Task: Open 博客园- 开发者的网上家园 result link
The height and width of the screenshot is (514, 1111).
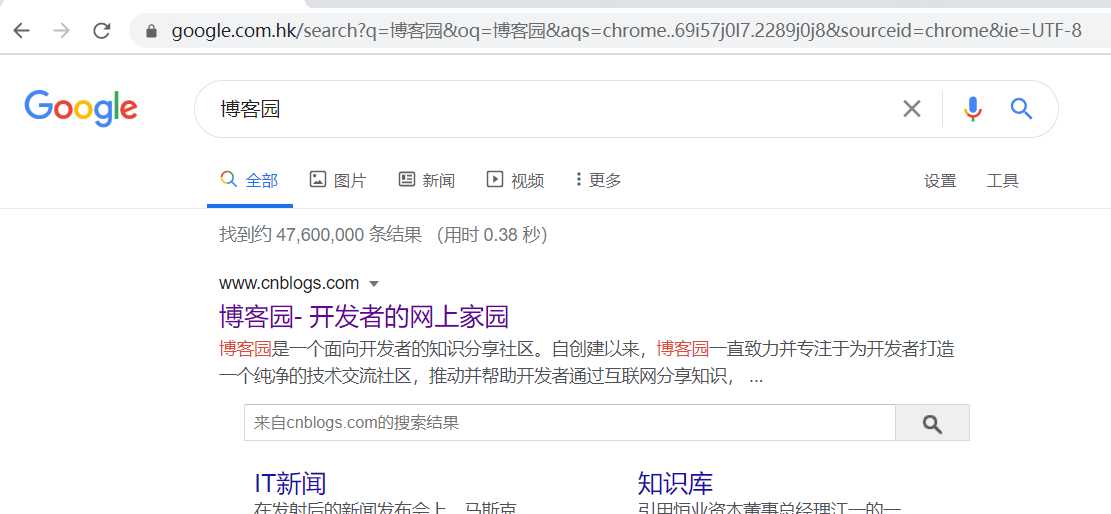Action: 364,316
